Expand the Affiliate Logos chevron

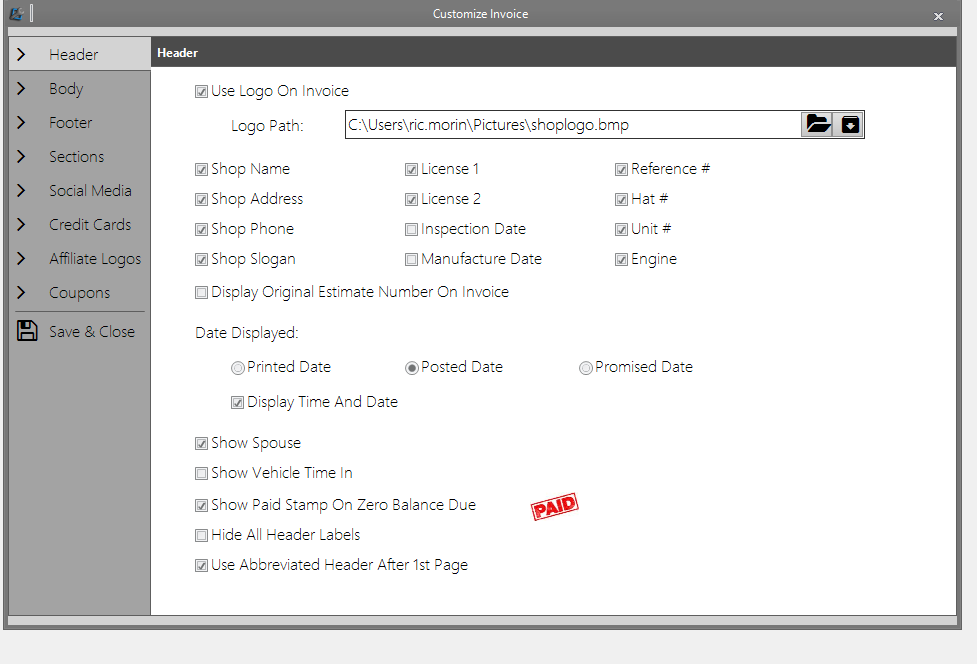coord(21,258)
